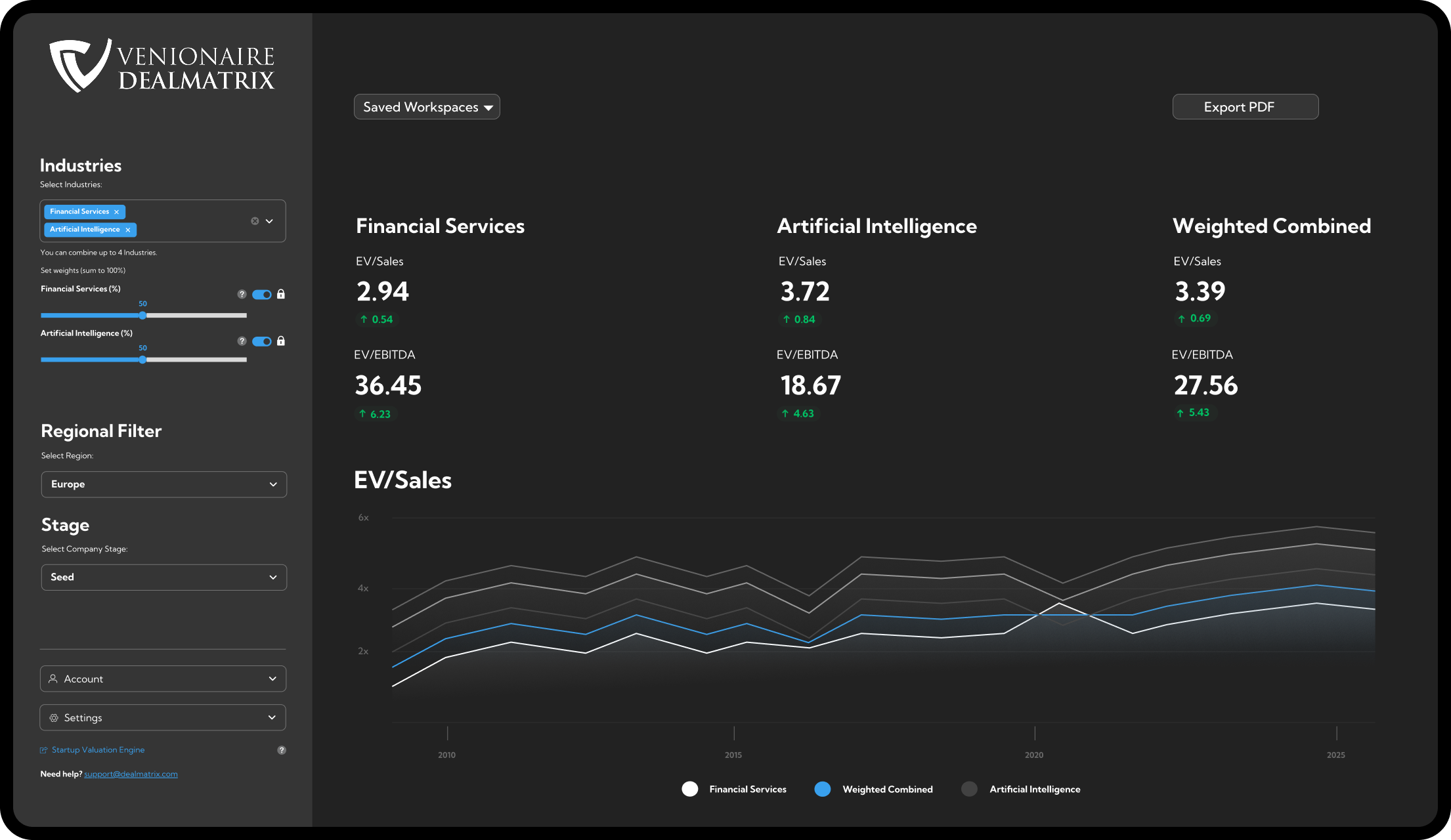Remove the Financial Services industry tag
The image size is (1451, 840).
pyautogui.click(x=116, y=211)
